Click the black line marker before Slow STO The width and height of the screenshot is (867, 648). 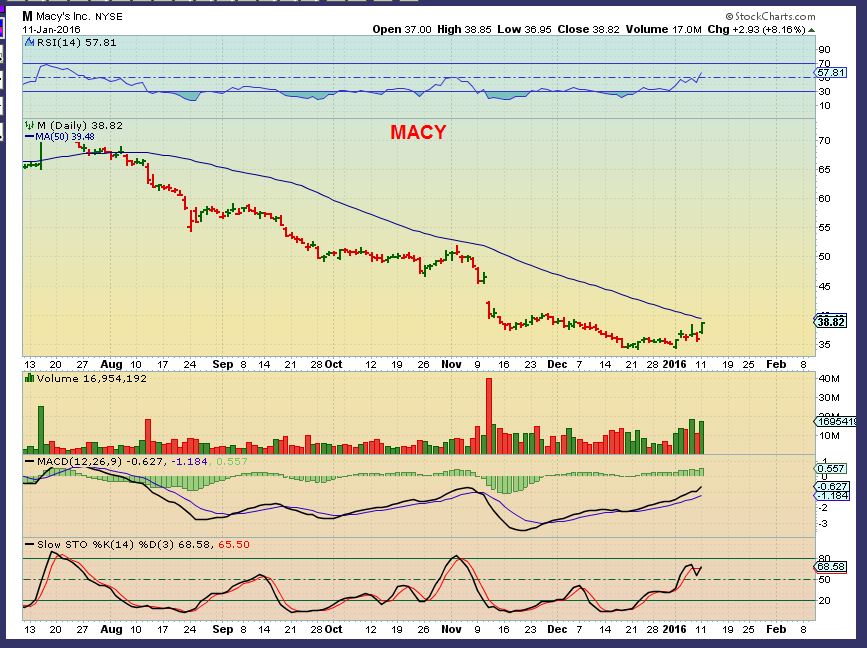[x=29, y=545]
